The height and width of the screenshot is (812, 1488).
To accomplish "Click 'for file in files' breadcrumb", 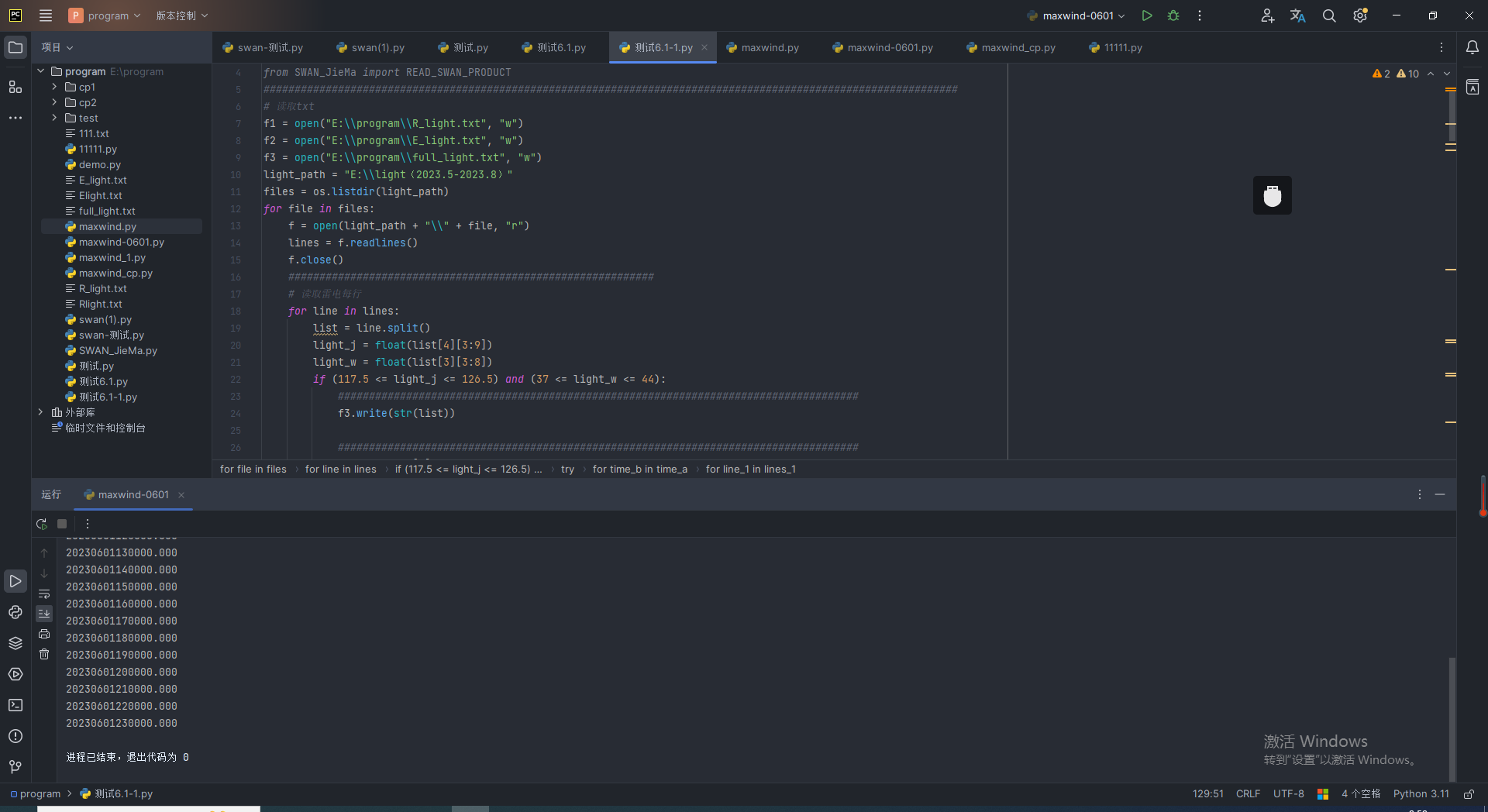I will tap(253, 470).
